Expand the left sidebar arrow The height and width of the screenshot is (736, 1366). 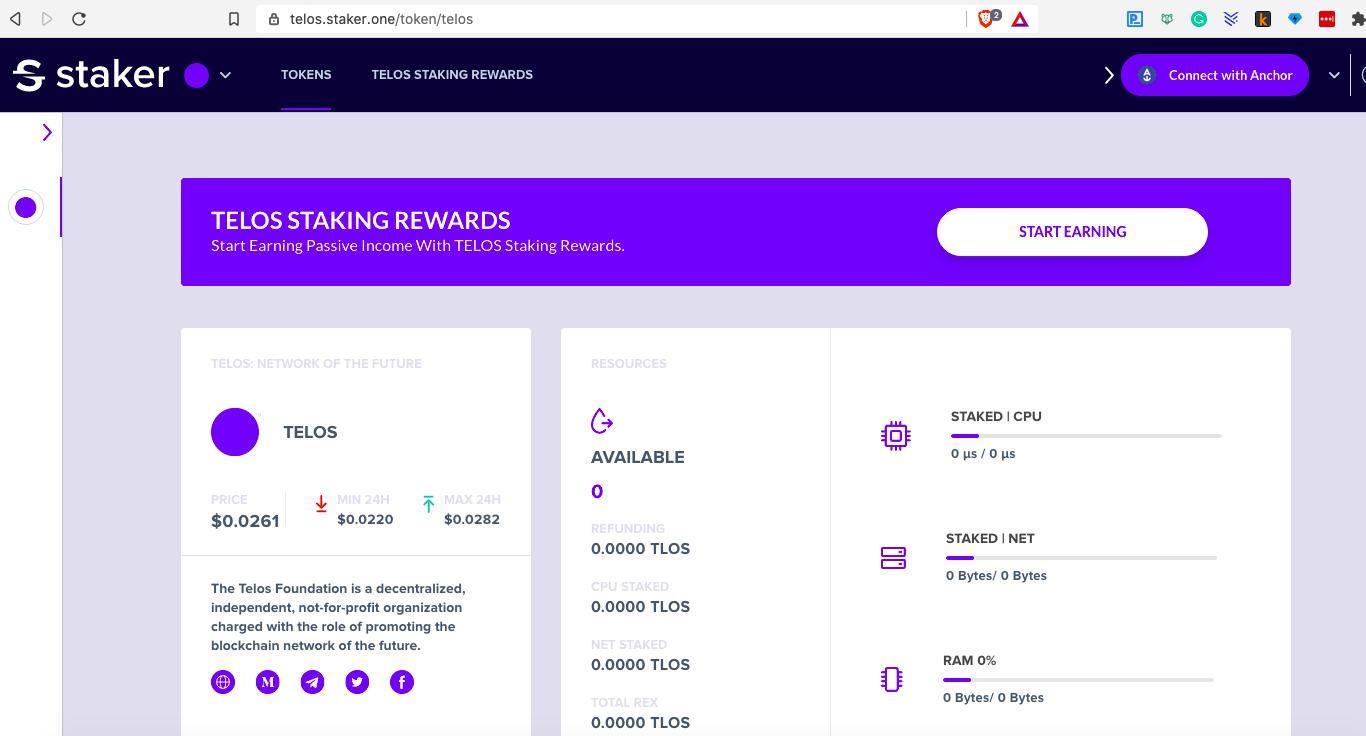[x=47, y=132]
